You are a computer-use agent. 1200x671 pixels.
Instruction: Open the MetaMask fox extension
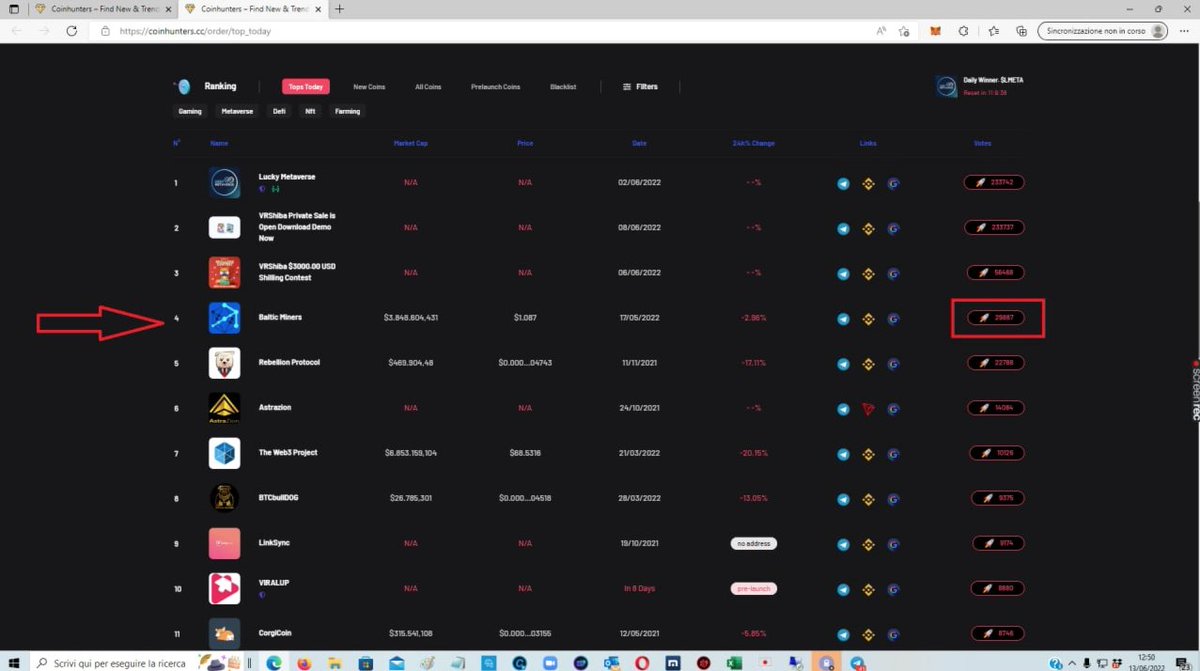936,31
